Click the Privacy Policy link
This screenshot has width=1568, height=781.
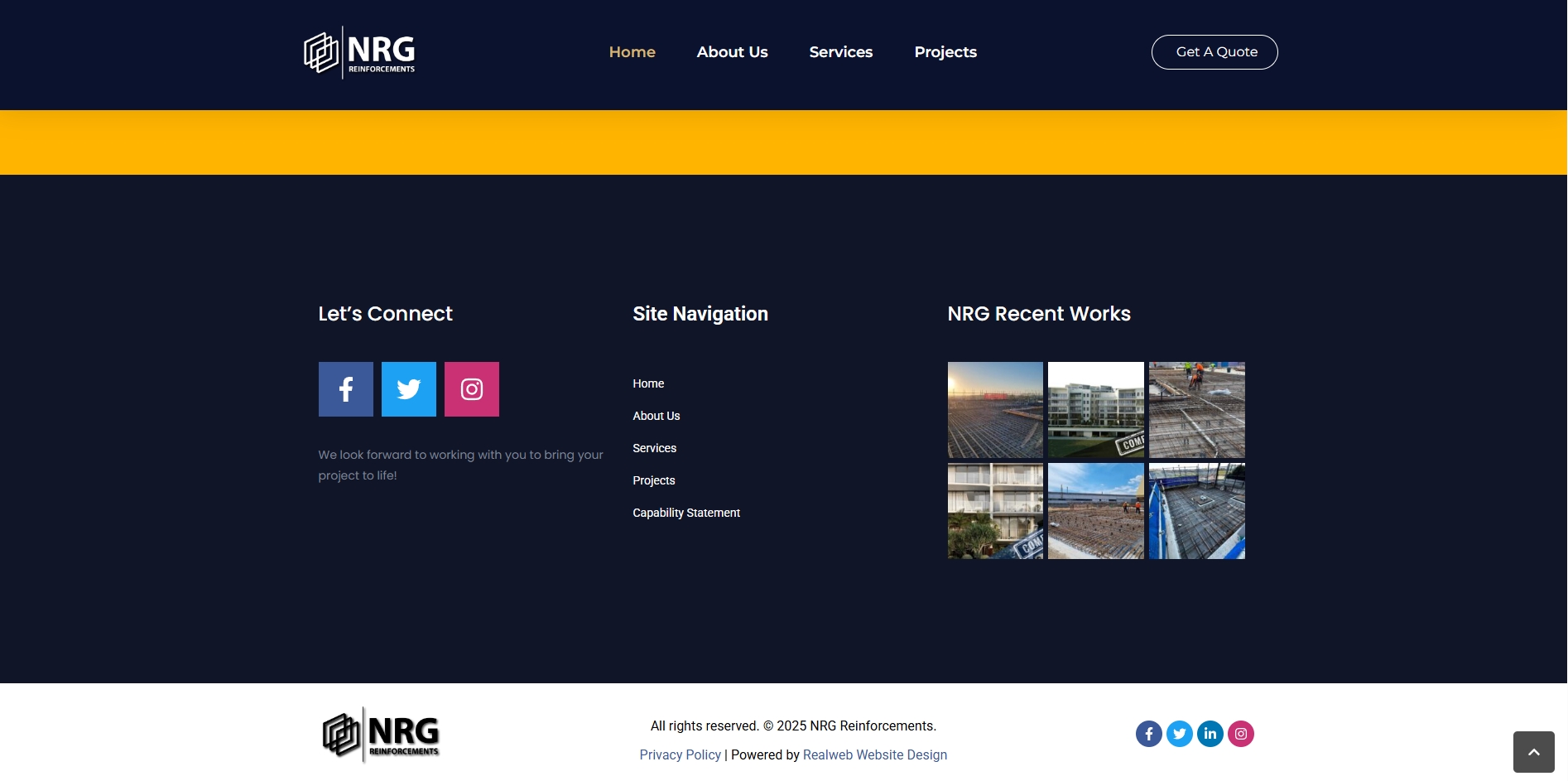[x=680, y=754]
